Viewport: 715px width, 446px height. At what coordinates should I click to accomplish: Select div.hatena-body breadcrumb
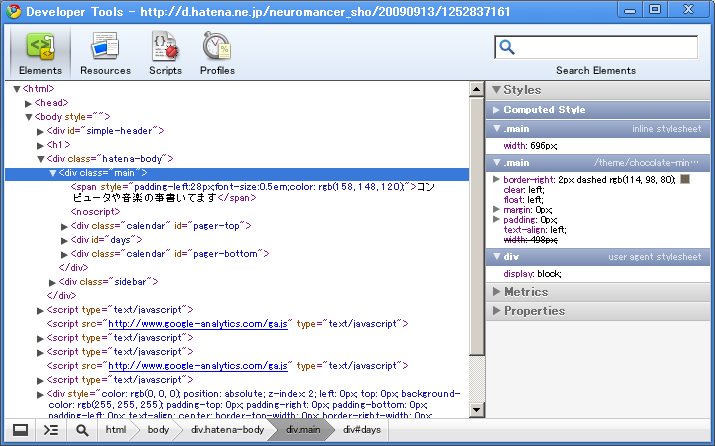point(228,430)
